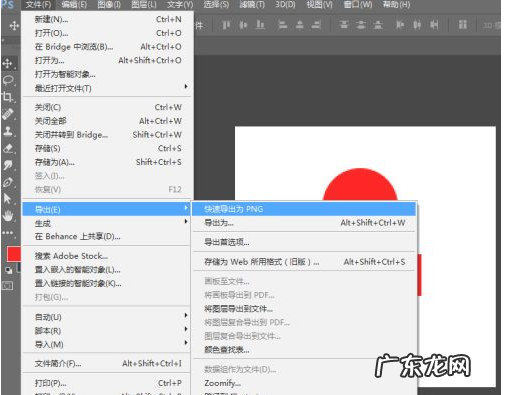Open the 图像(I) menu
The width and height of the screenshot is (509, 395).
(109, 5)
